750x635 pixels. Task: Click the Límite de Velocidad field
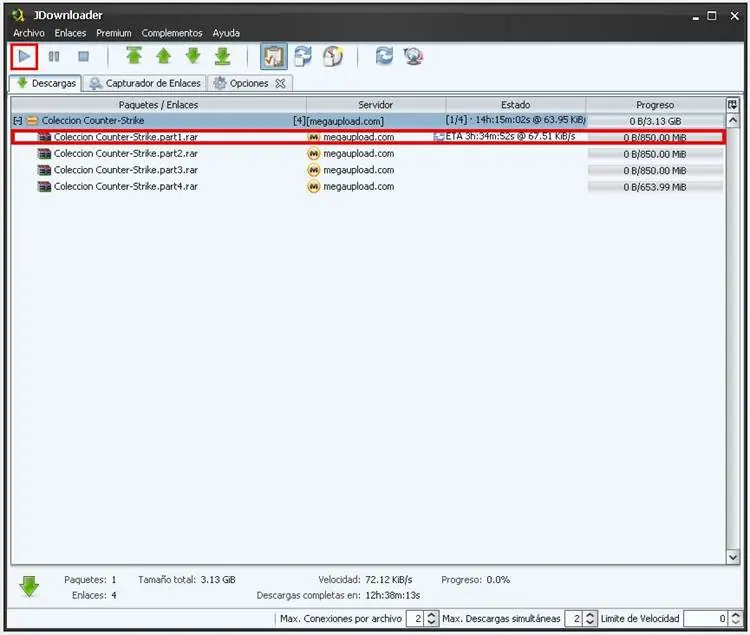pos(706,619)
